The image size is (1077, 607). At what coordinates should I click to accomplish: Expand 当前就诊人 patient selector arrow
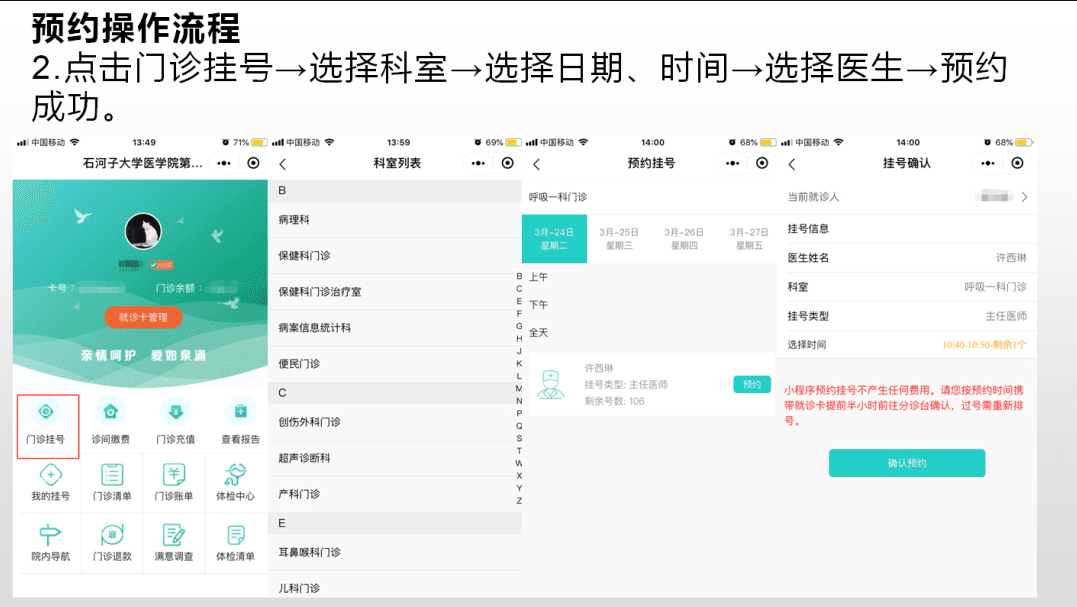1024,197
